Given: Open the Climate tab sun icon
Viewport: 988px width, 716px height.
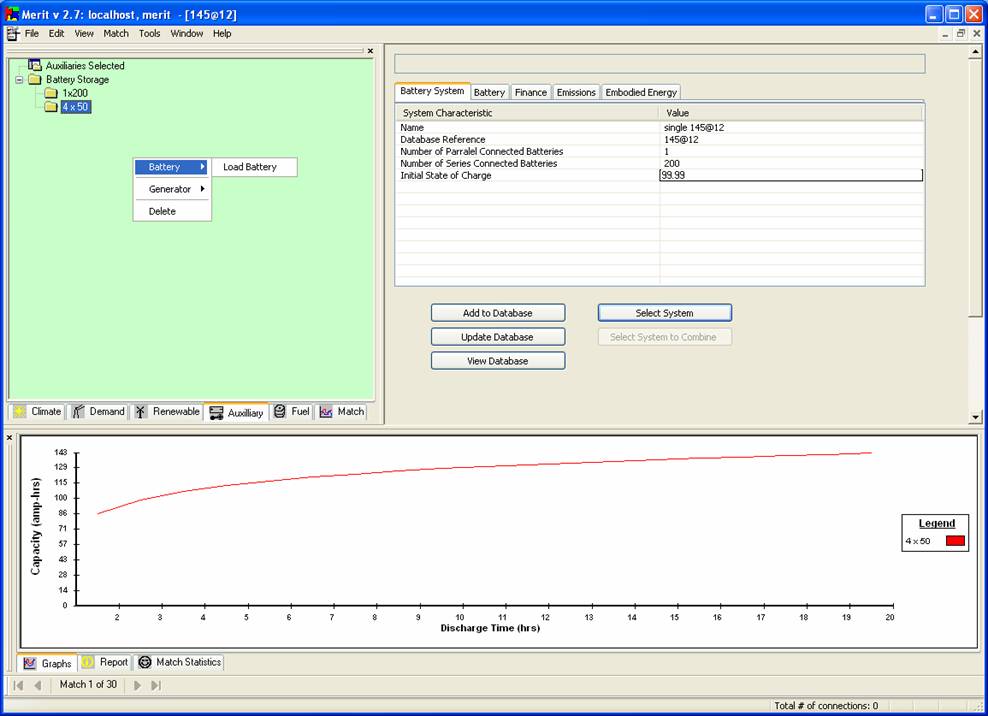Looking at the screenshot, I should coord(20,412).
